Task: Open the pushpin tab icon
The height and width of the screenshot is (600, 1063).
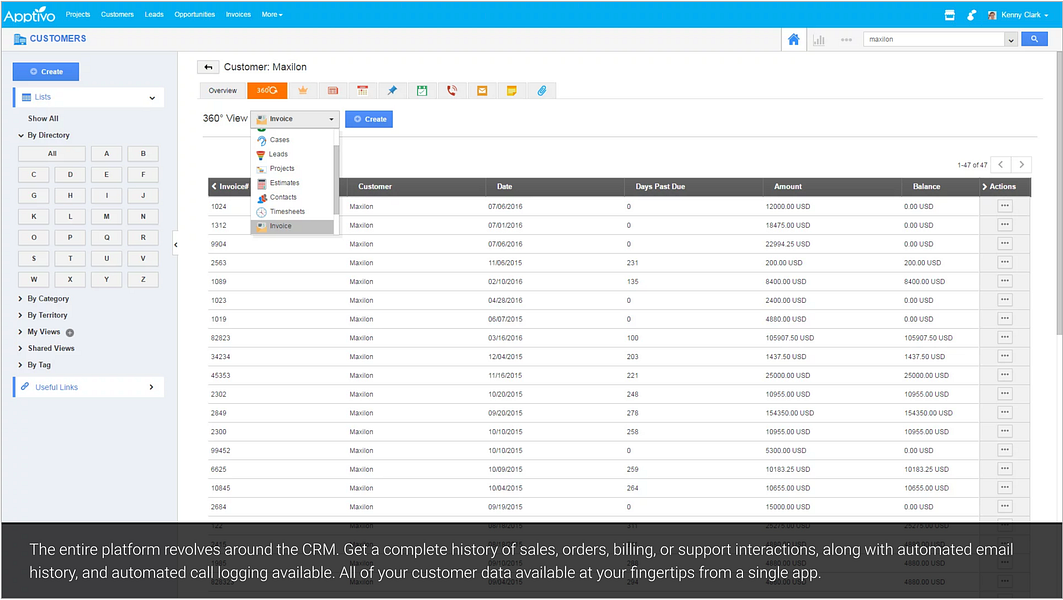Action: [x=392, y=91]
